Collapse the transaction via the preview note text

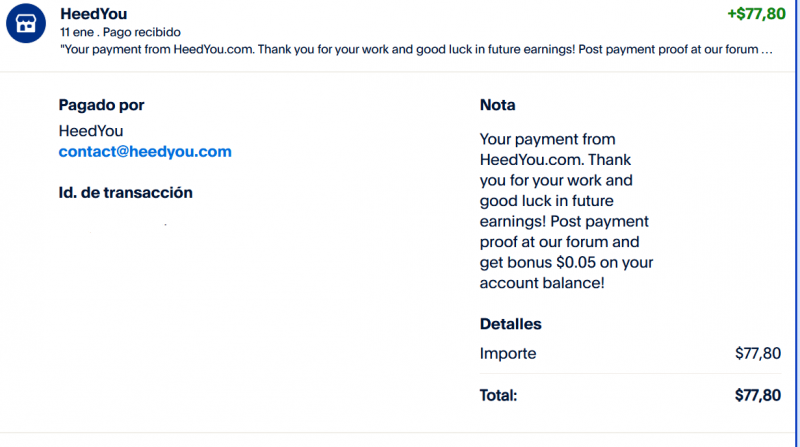tap(415, 48)
